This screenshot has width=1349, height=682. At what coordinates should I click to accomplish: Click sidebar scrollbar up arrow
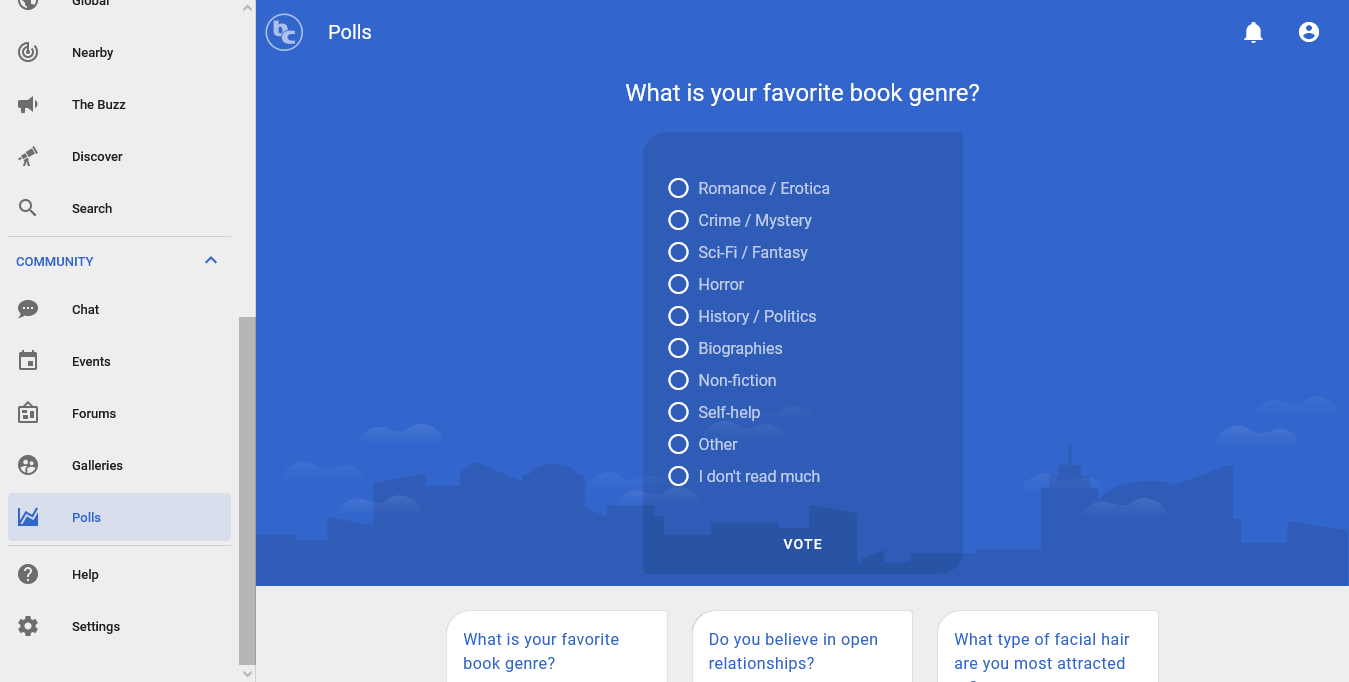[247, 8]
